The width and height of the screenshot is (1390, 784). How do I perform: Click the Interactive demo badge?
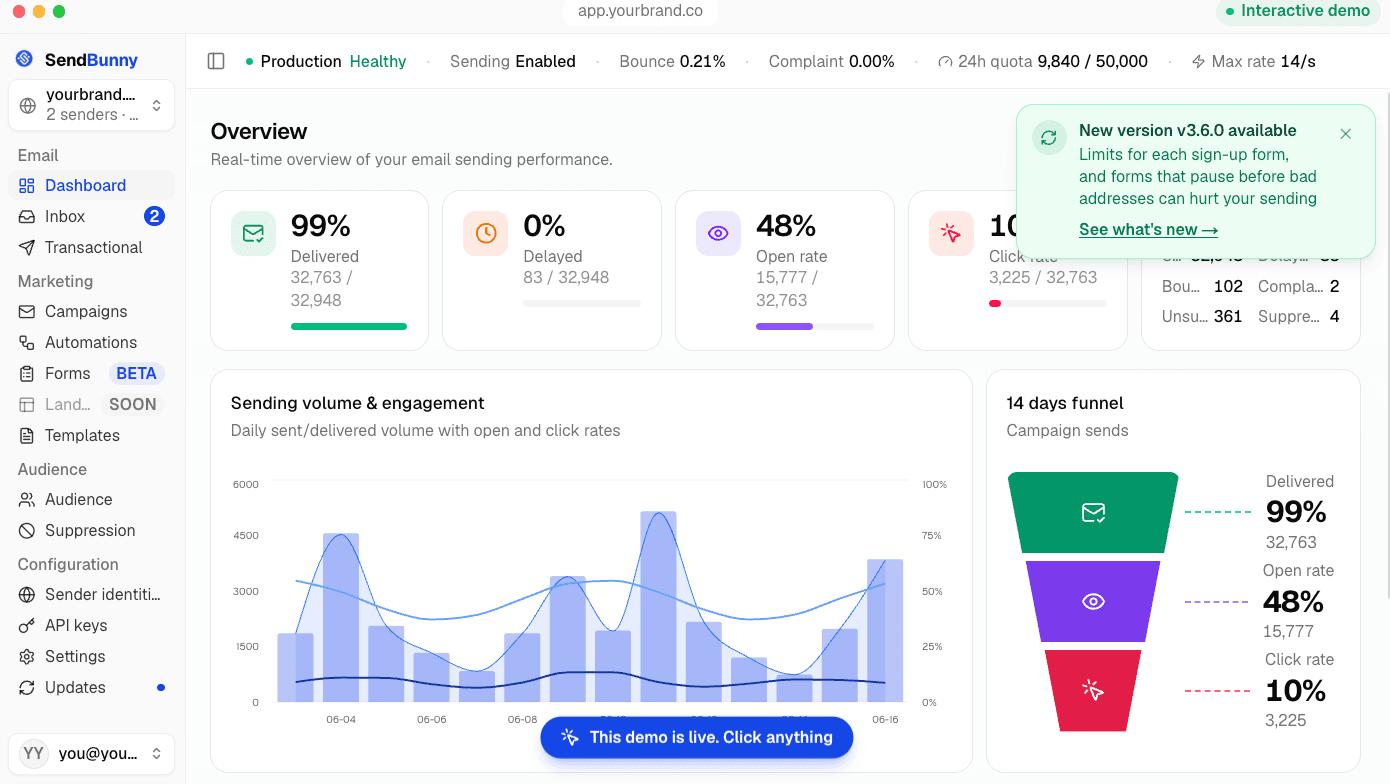click(x=1298, y=11)
